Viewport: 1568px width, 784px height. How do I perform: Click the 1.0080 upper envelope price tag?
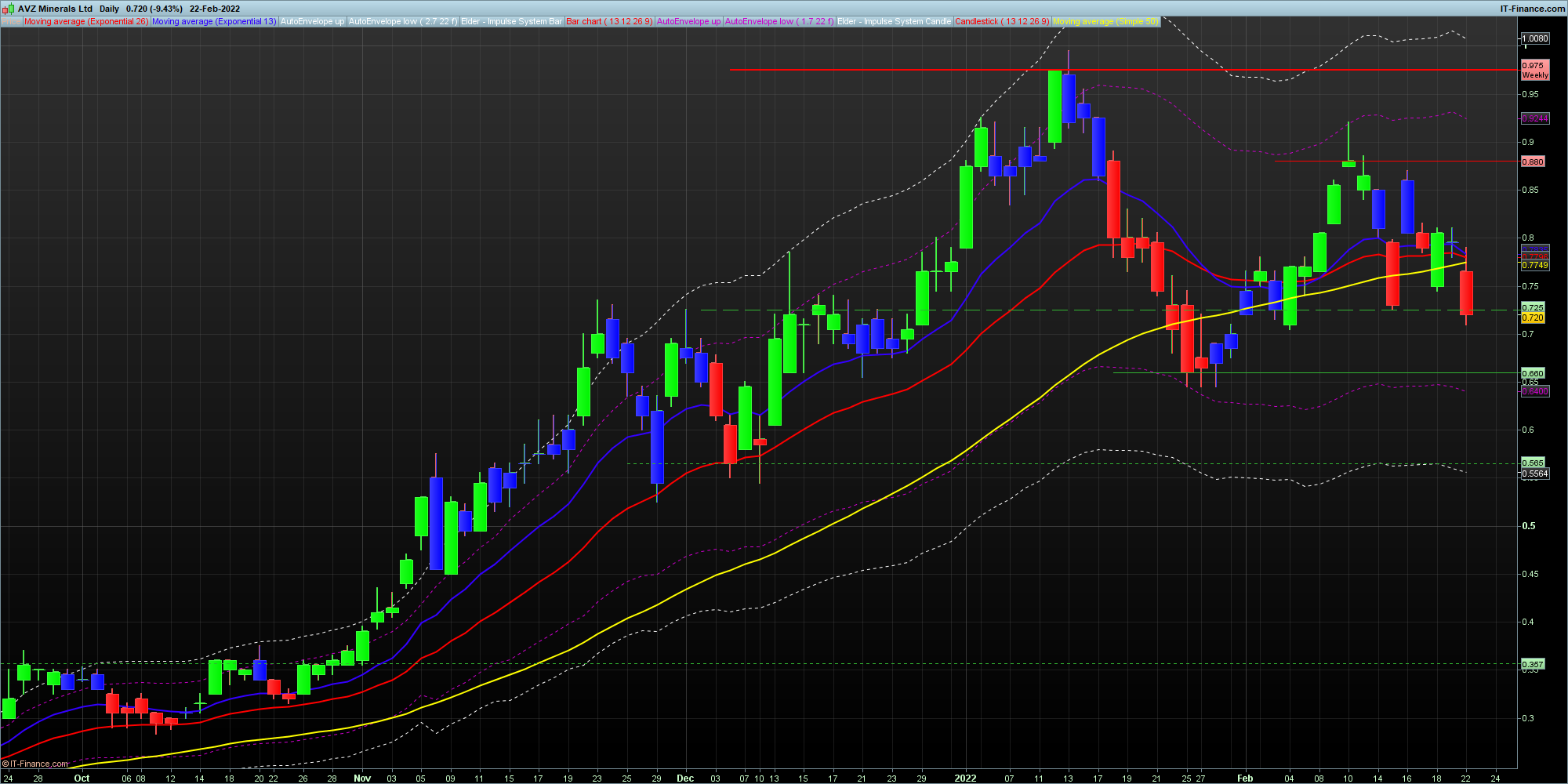1535,38
